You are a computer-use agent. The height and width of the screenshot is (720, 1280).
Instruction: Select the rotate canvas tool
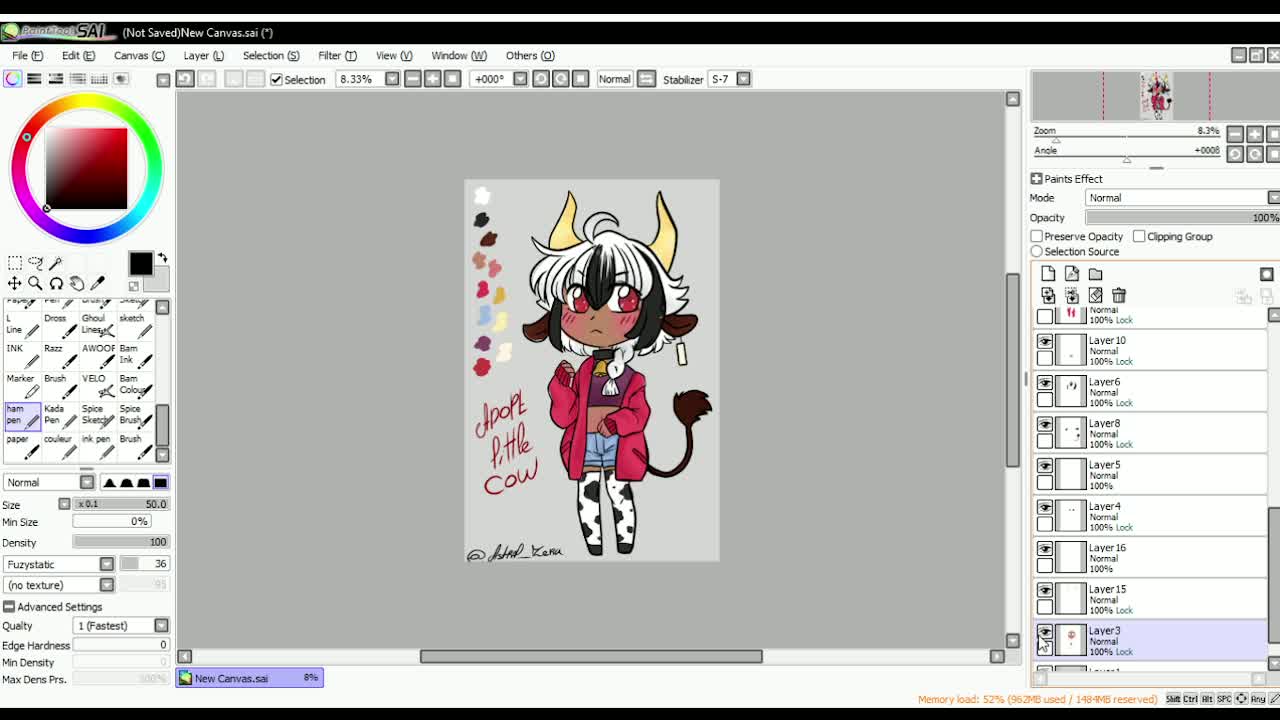coord(56,284)
